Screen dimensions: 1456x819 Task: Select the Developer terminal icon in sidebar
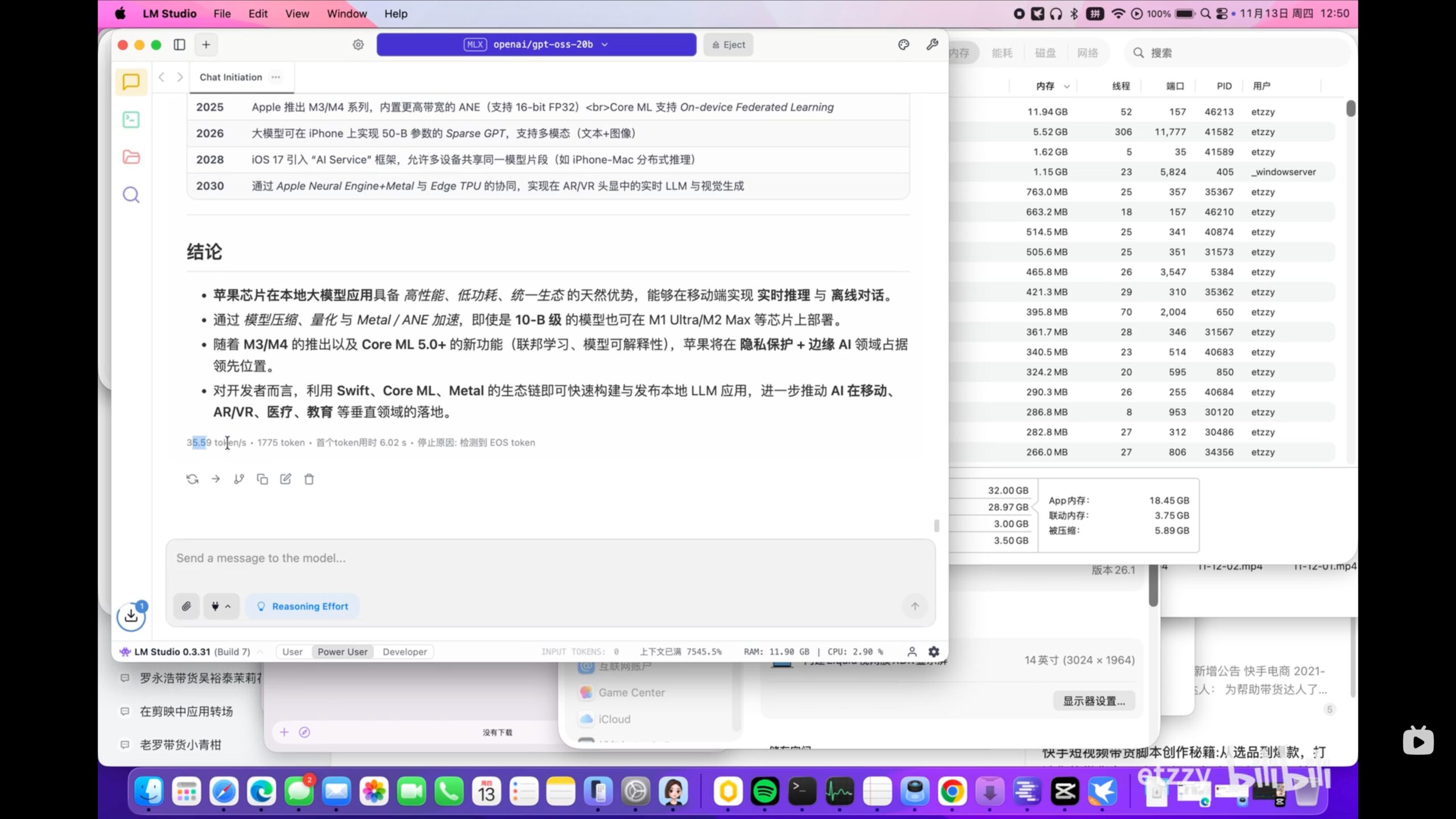[131, 119]
